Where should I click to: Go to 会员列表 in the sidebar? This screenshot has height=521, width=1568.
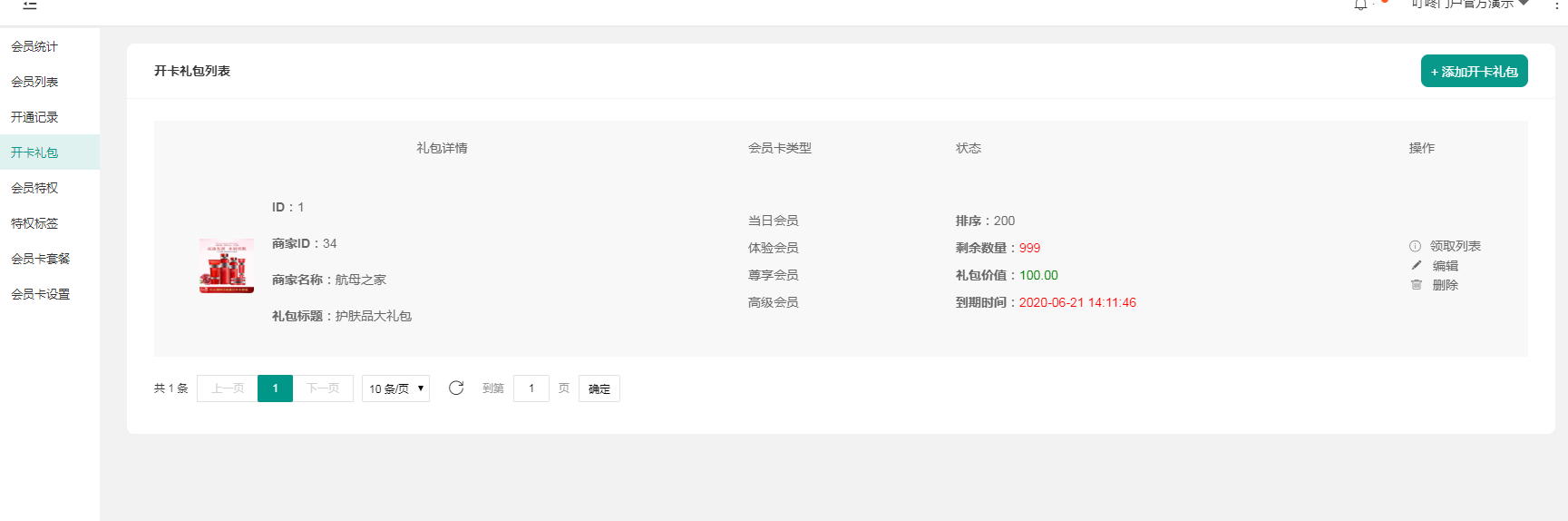pos(34,82)
